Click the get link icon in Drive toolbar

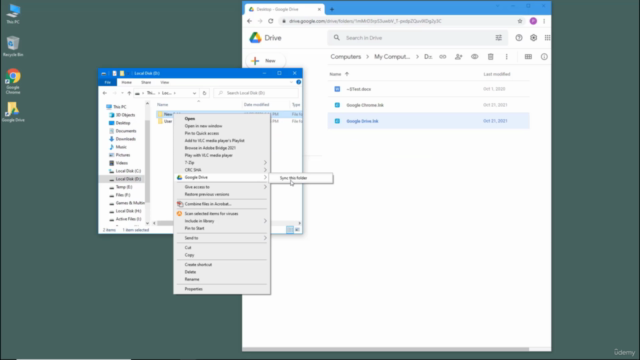(442, 57)
